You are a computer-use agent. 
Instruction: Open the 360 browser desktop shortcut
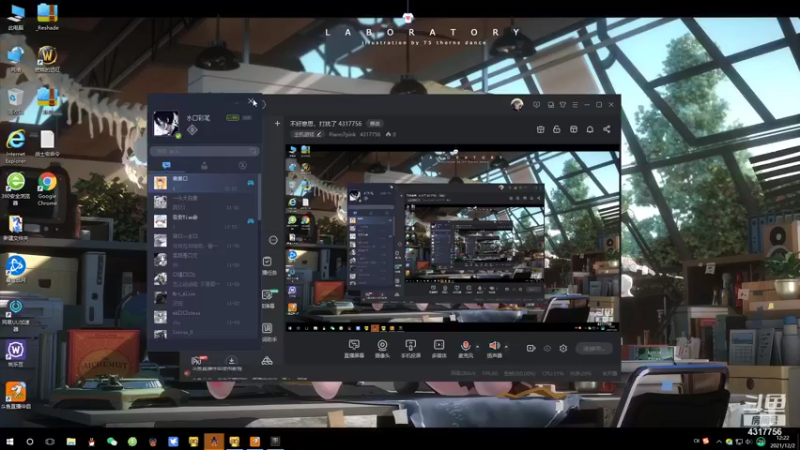point(16,189)
